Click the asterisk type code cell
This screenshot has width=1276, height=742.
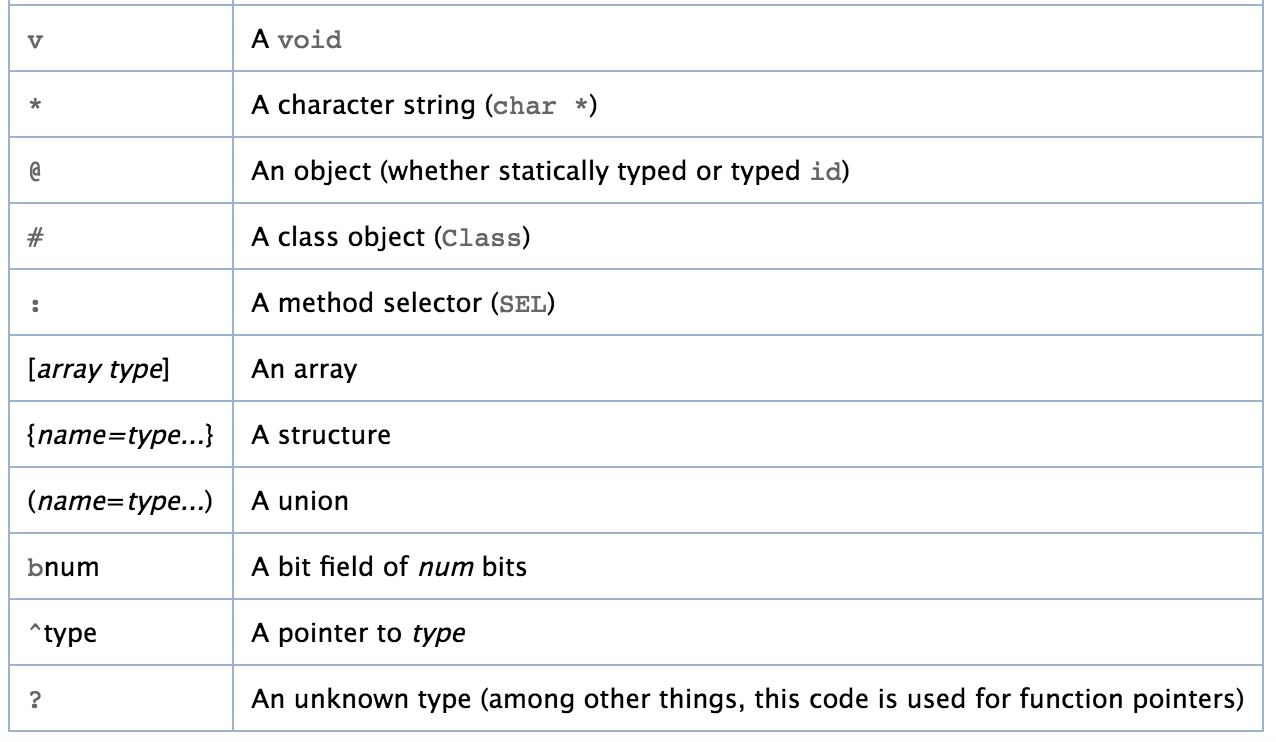pyautogui.click(x=35, y=106)
